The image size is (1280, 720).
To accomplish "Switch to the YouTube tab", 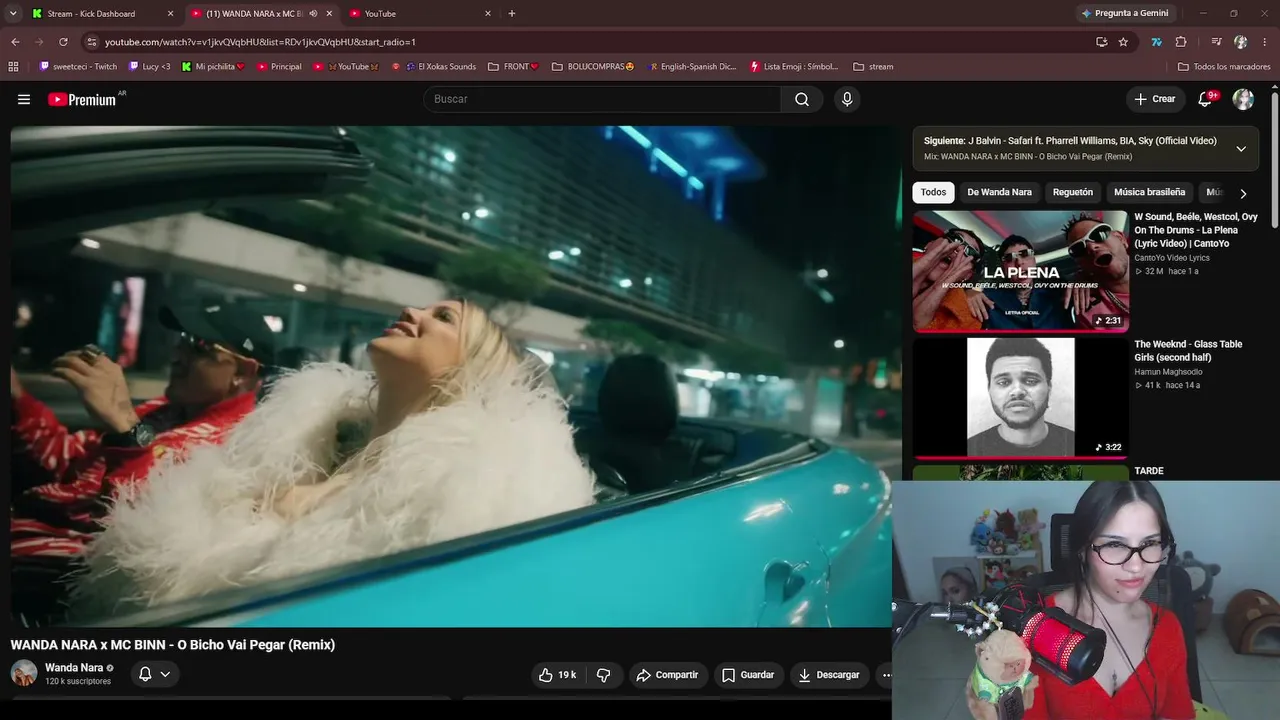I will 421,14.
